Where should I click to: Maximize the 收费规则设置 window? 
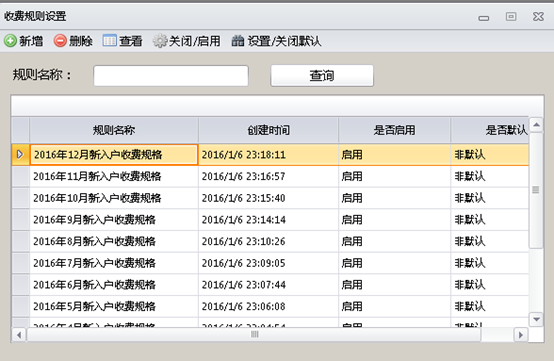coord(511,16)
